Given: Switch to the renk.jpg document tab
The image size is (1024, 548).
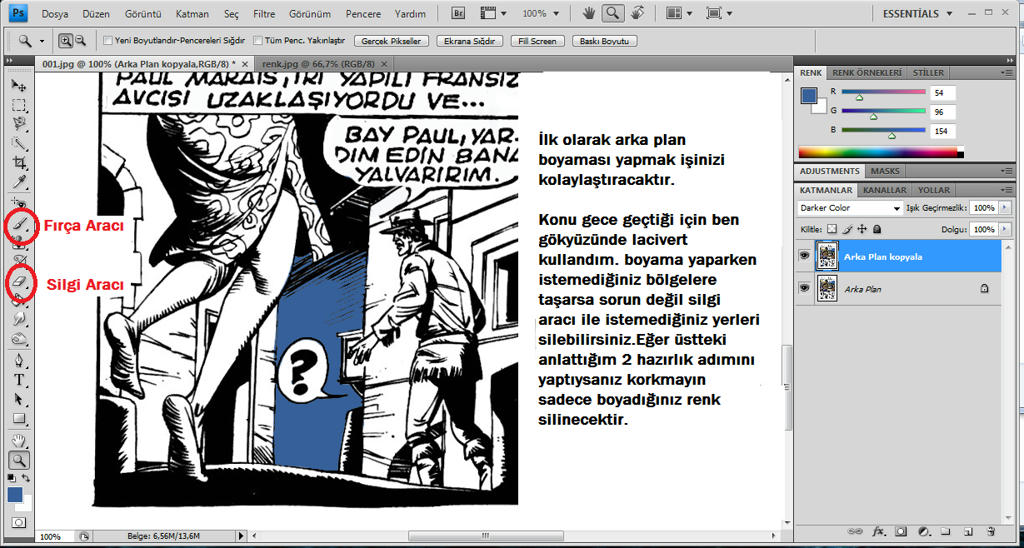Looking at the screenshot, I should coord(319,64).
